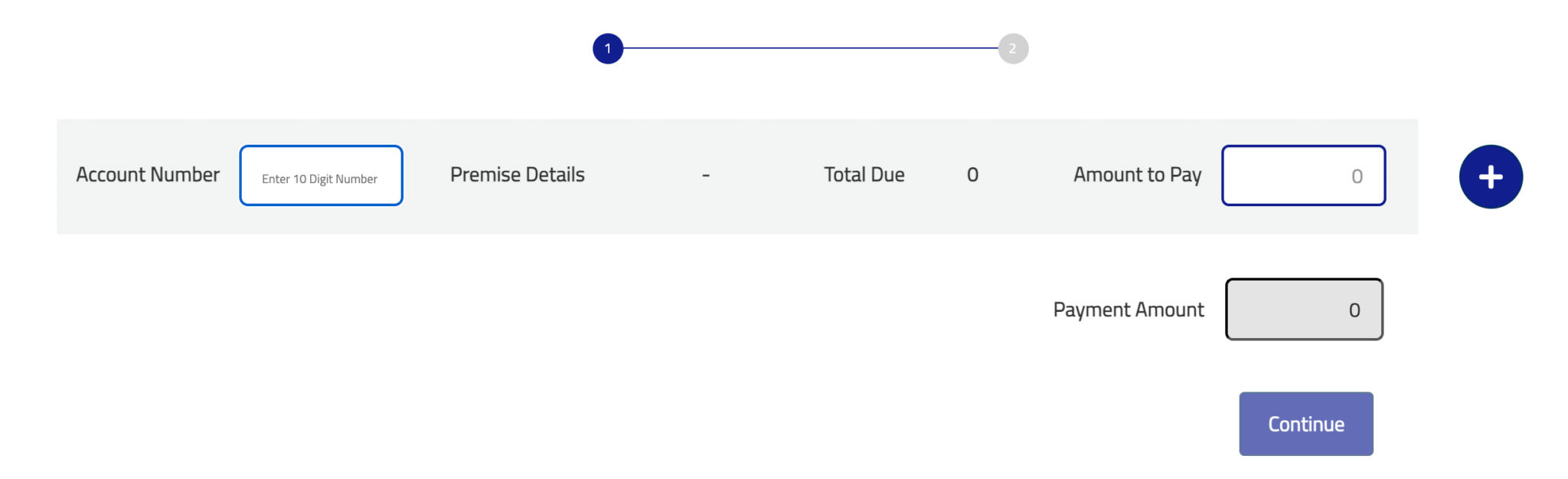Click the Premise Details label
The height and width of the screenshot is (479, 1568).
point(517,175)
